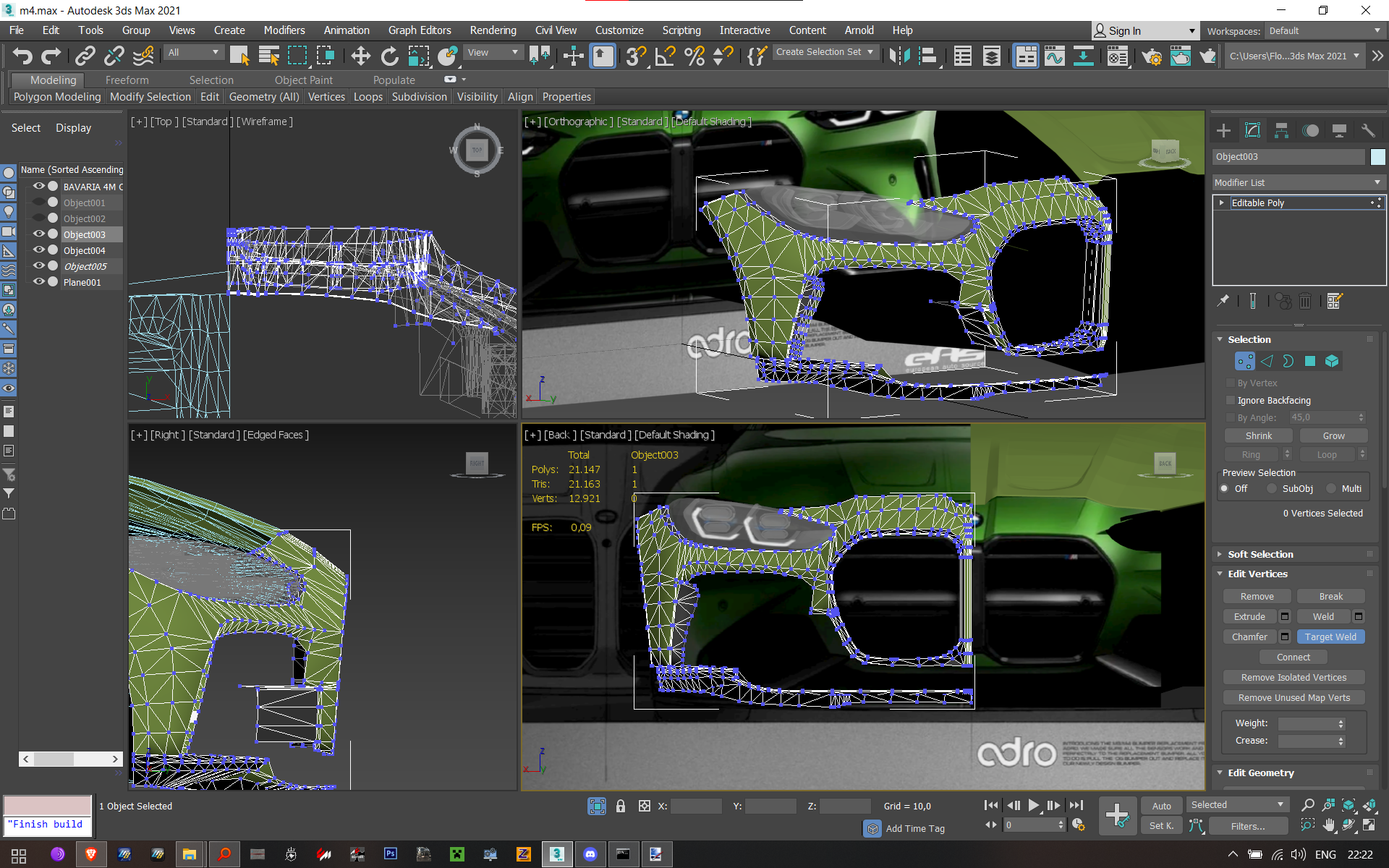Open the Graph Editors menu
1389x868 pixels.
419,30
